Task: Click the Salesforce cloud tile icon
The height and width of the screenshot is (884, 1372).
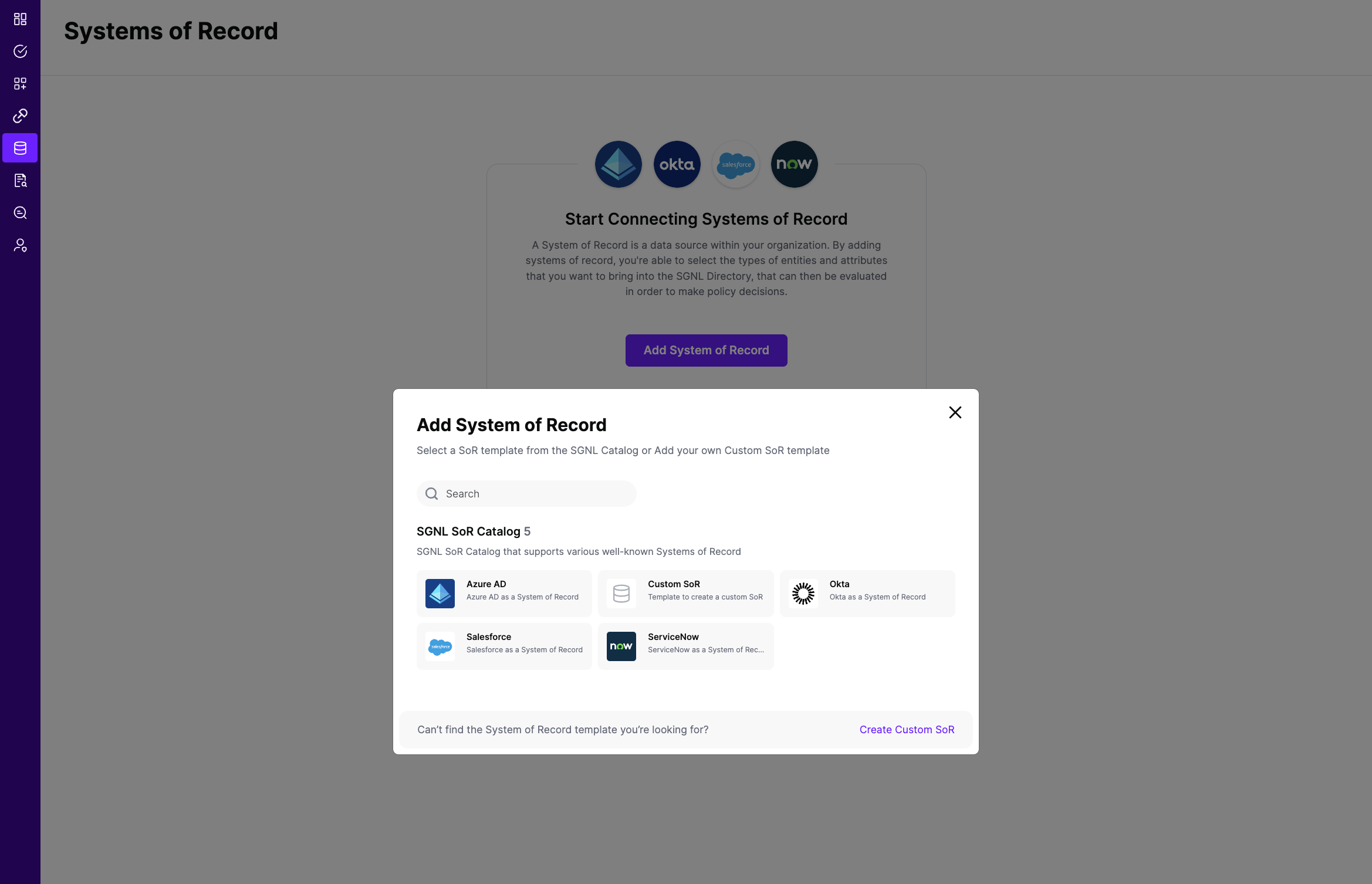Action: pyautogui.click(x=440, y=646)
